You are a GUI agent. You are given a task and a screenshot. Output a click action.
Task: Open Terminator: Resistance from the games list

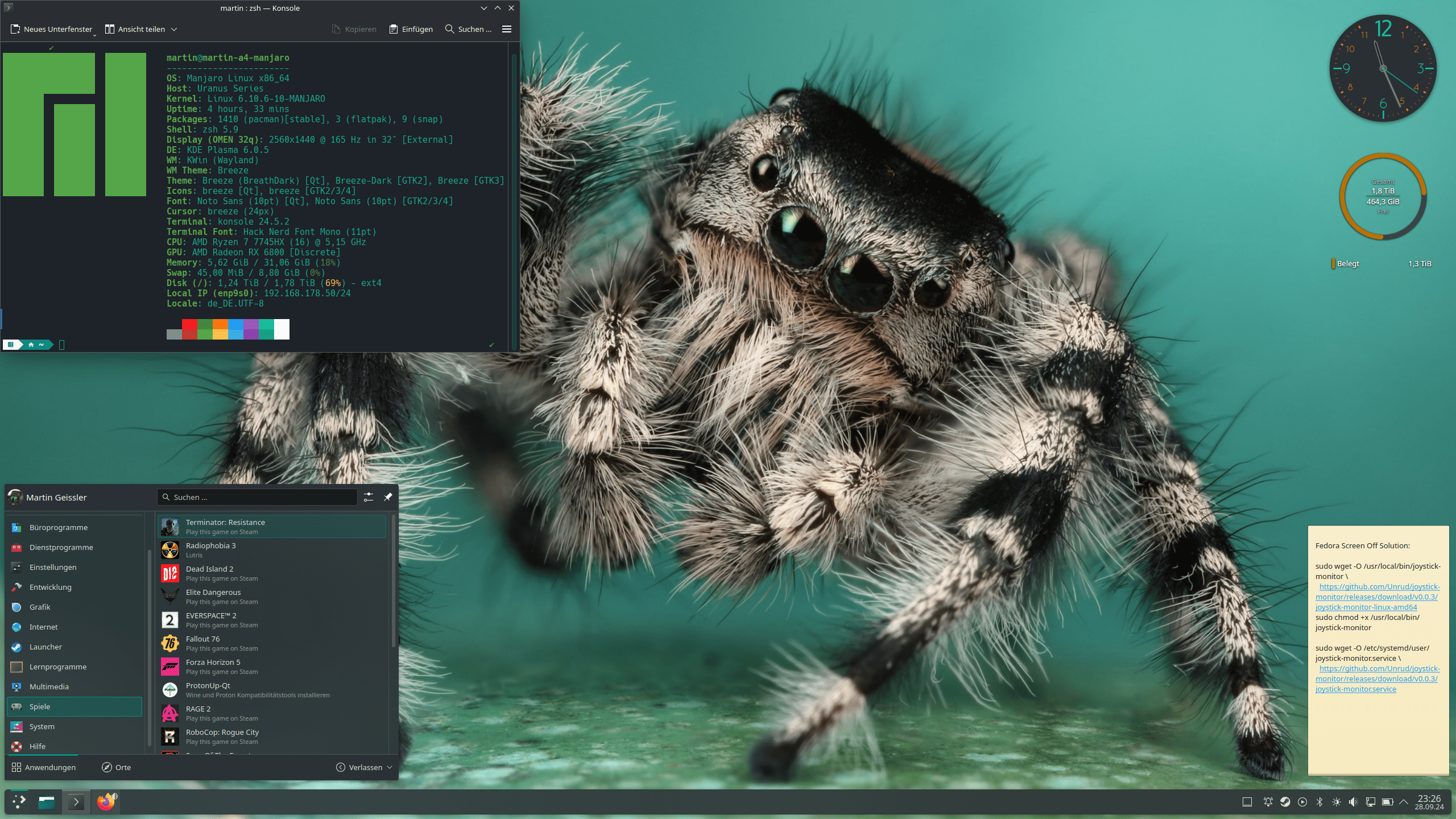click(272, 527)
